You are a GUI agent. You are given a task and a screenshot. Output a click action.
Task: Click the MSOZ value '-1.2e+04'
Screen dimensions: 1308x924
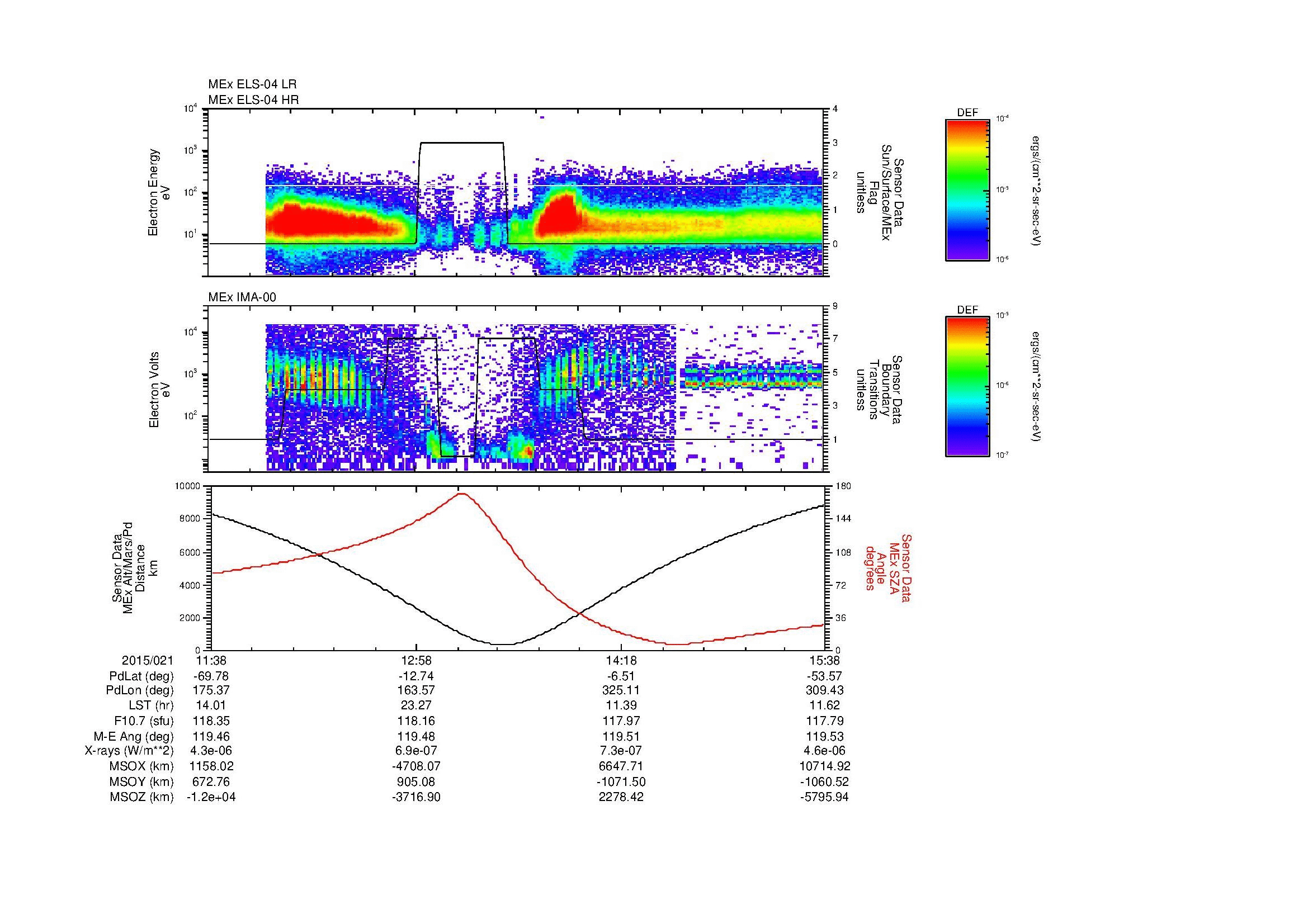pos(211,797)
